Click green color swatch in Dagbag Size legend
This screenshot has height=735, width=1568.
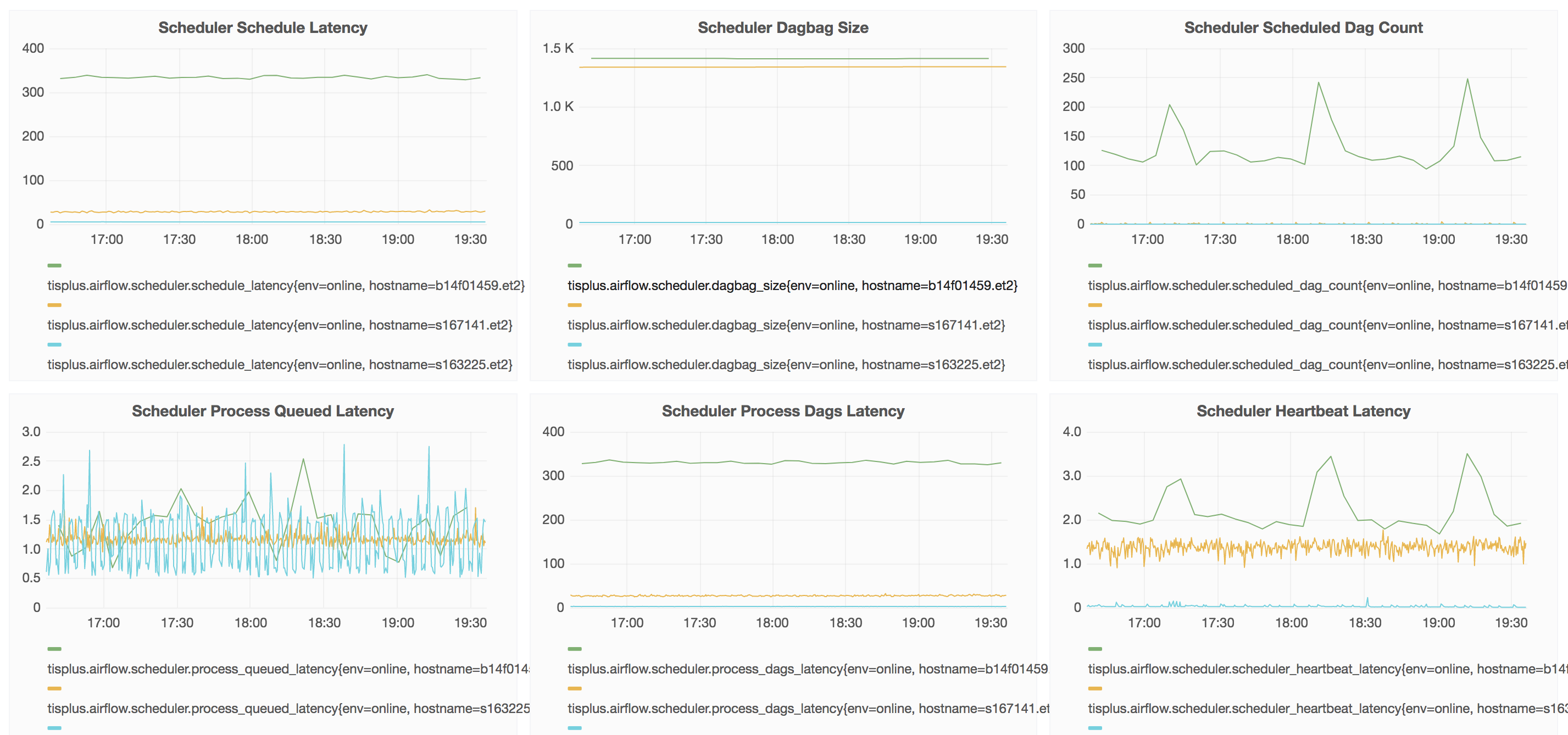click(575, 265)
